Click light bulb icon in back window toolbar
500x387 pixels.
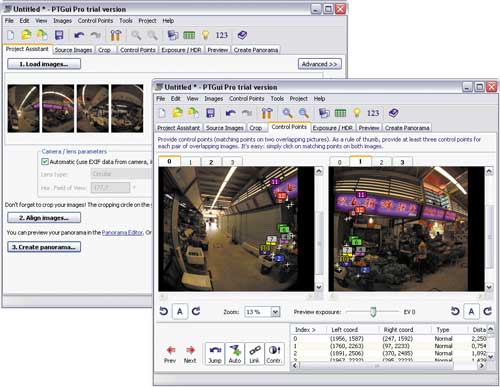pos(206,35)
